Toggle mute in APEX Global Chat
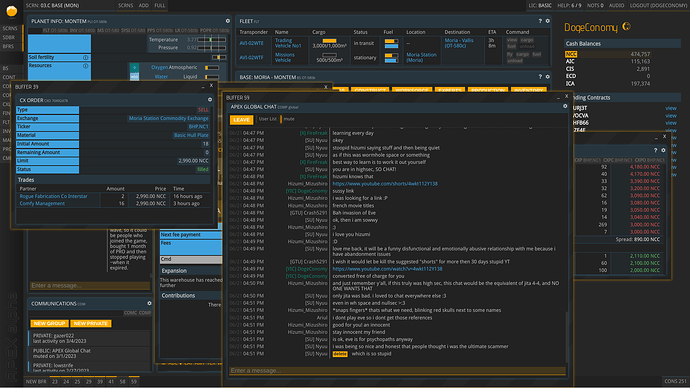 tap(289, 119)
